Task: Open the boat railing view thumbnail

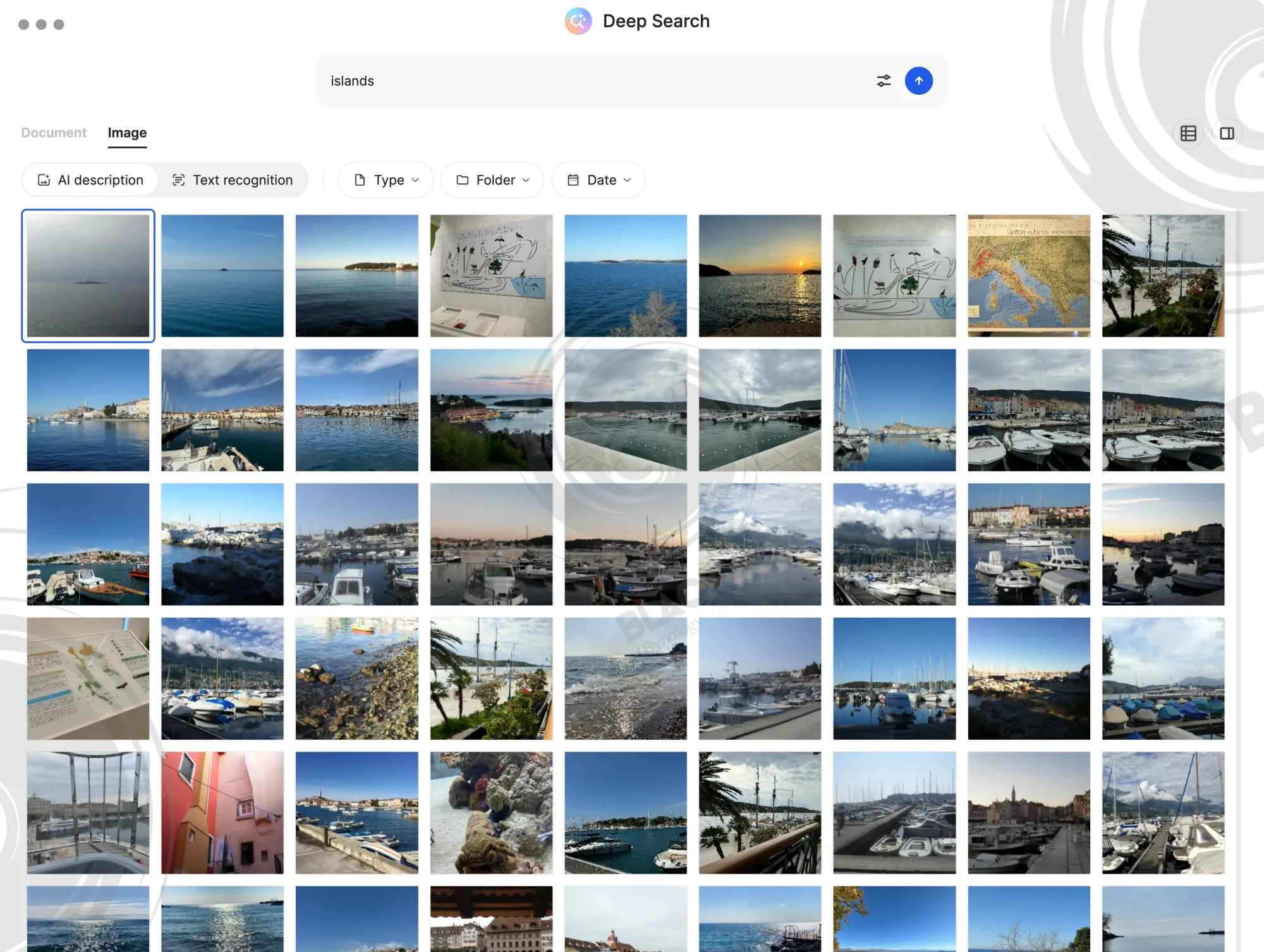Action: point(88,812)
